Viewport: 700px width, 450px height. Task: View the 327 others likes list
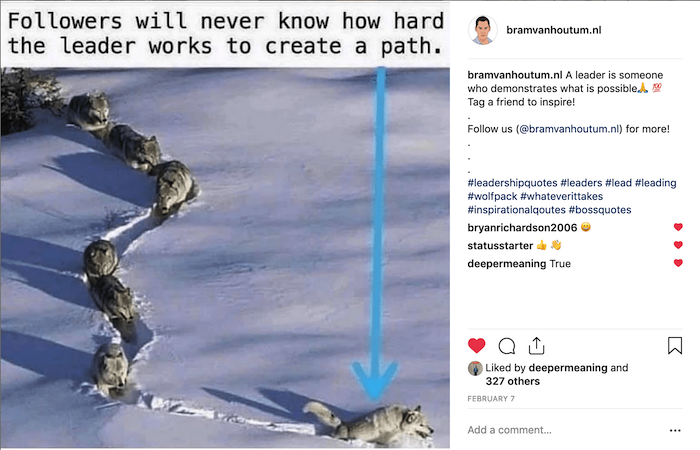pyautogui.click(x=512, y=381)
